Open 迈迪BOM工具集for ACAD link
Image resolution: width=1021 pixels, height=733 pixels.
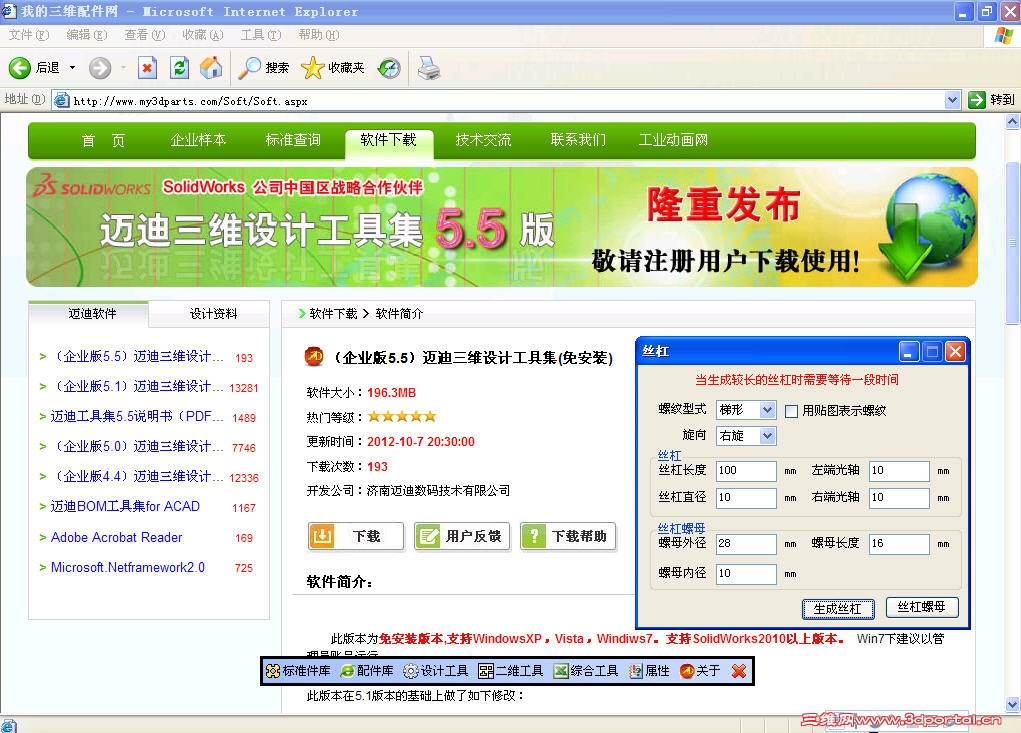[125, 506]
